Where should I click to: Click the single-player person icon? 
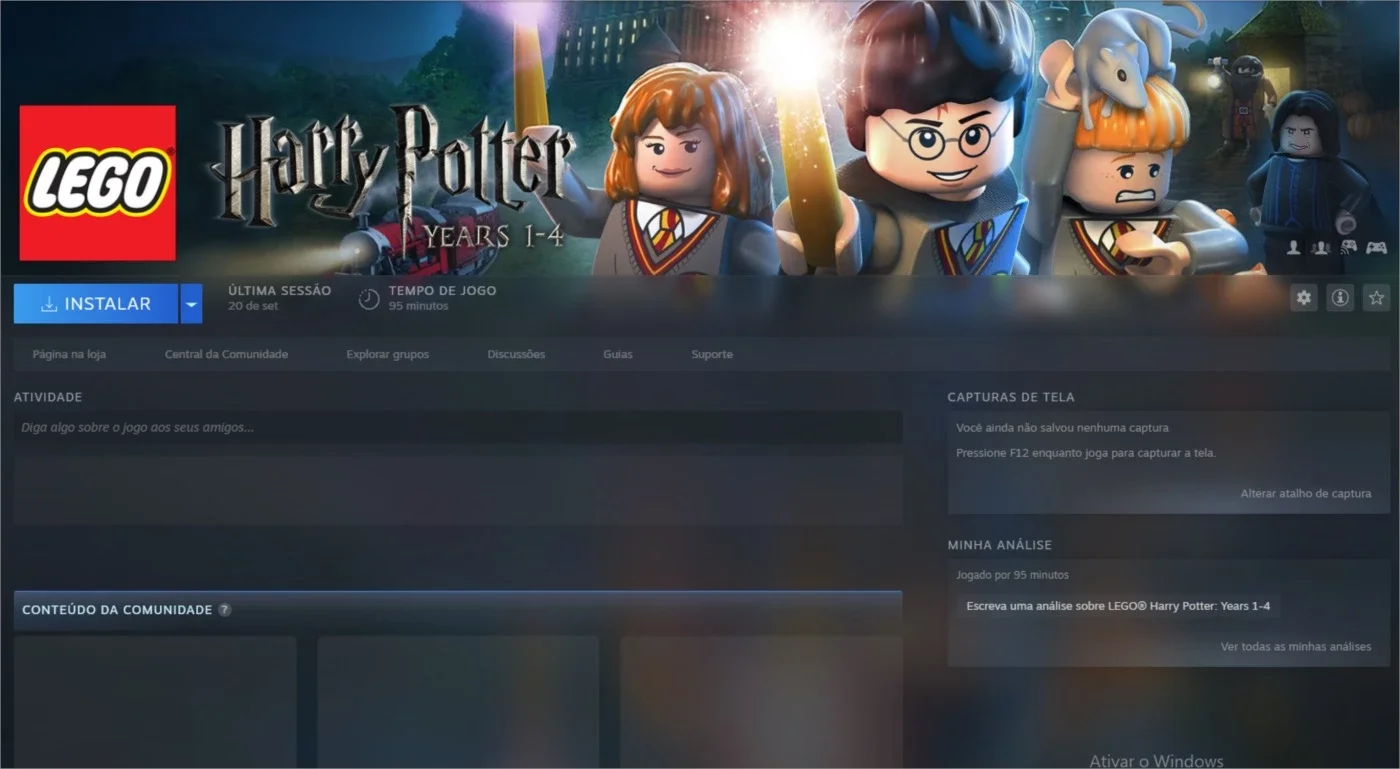point(1294,247)
